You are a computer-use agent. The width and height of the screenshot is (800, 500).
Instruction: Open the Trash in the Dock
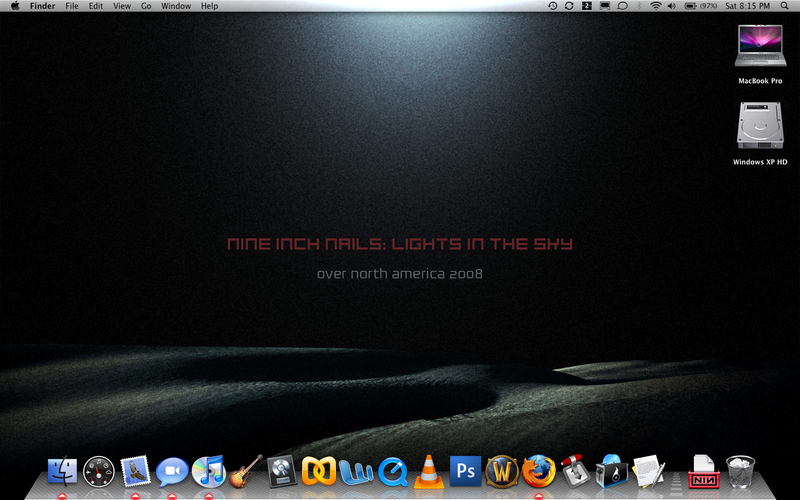(740, 472)
